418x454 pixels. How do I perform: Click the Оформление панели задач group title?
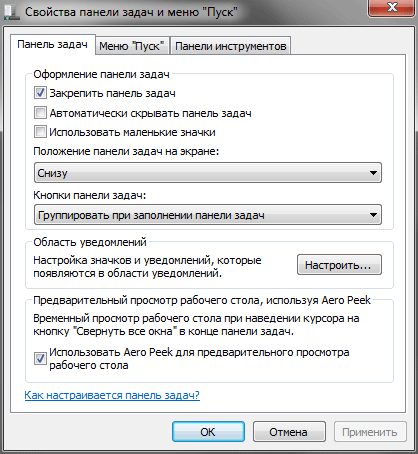pyautogui.click(x=101, y=74)
